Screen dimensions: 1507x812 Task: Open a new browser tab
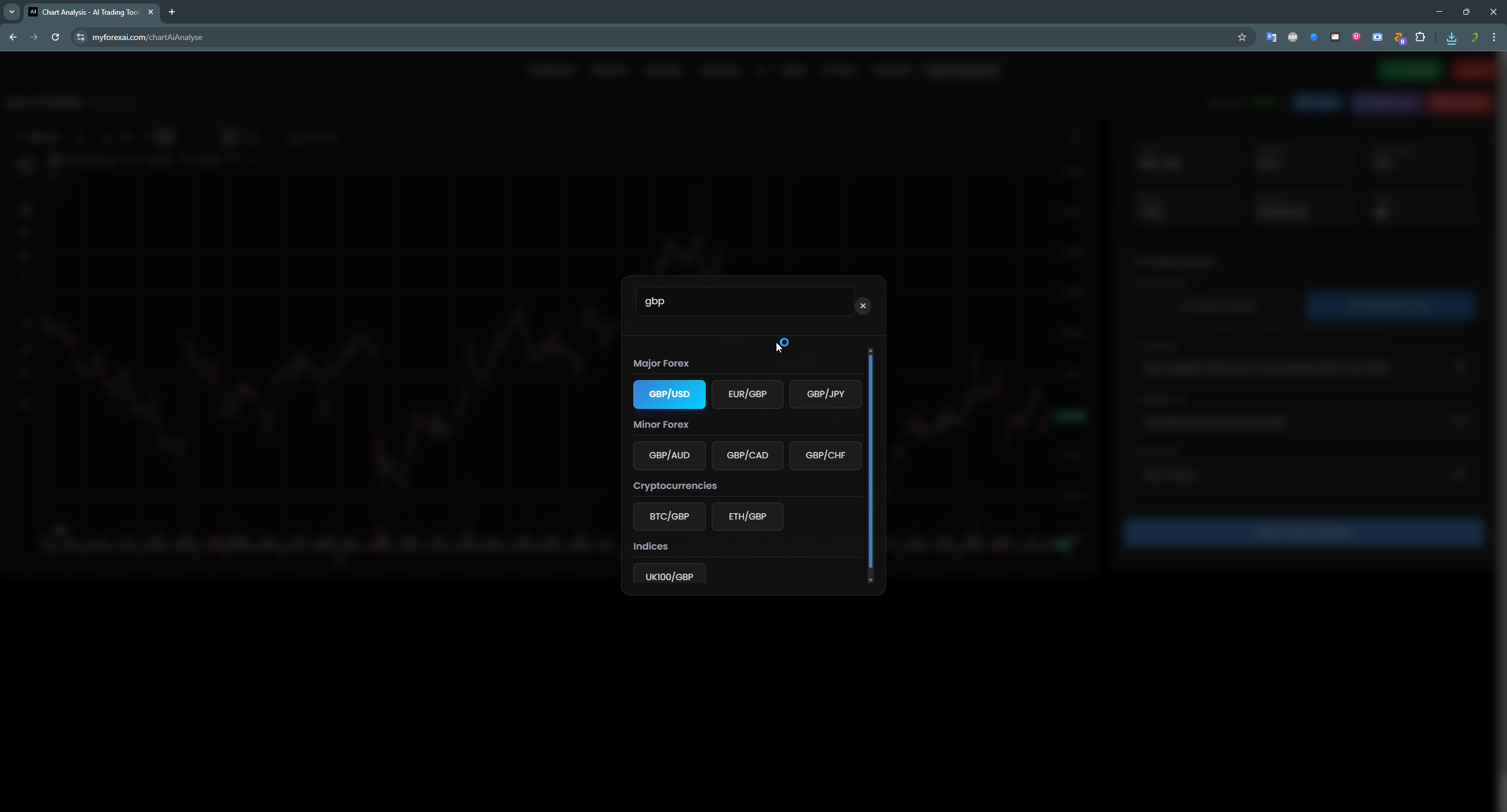(172, 12)
